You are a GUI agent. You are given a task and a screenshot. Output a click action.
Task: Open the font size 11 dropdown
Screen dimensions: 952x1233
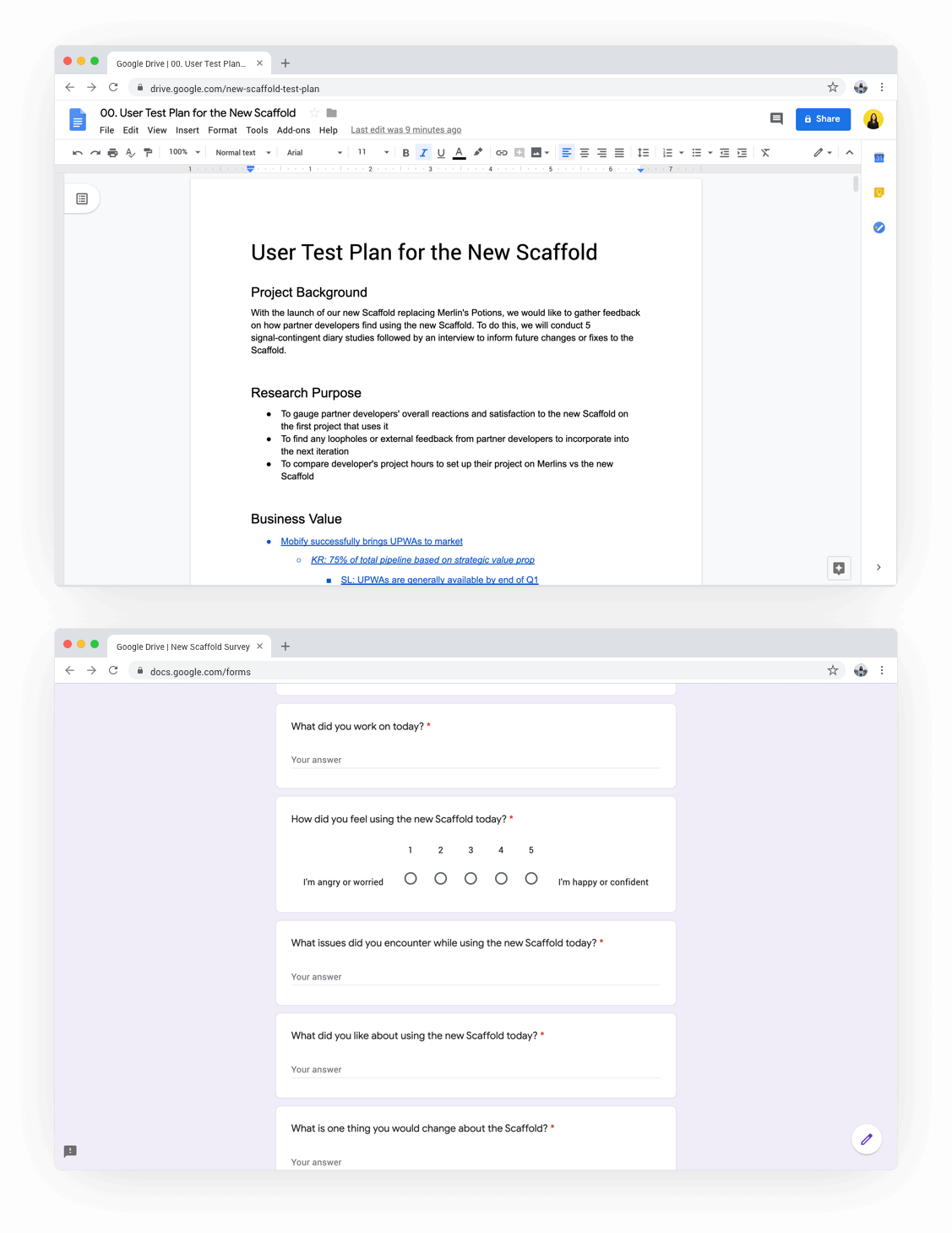[x=373, y=153]
